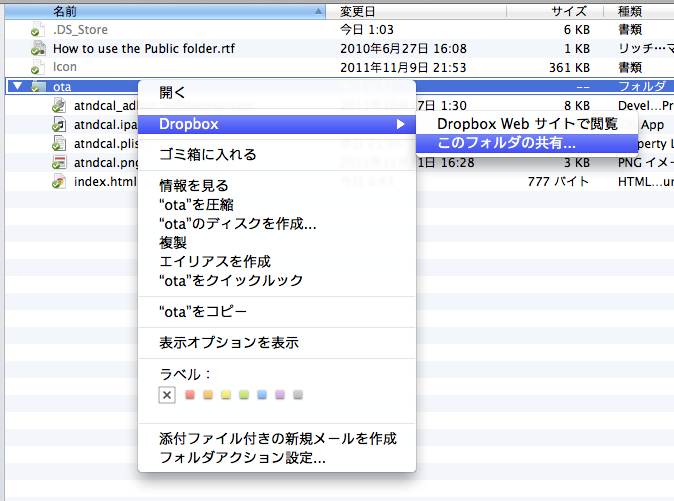Select the index.html file name
Image resolution: width=674 pixels, height=501 pixels.
coord(105,182)
